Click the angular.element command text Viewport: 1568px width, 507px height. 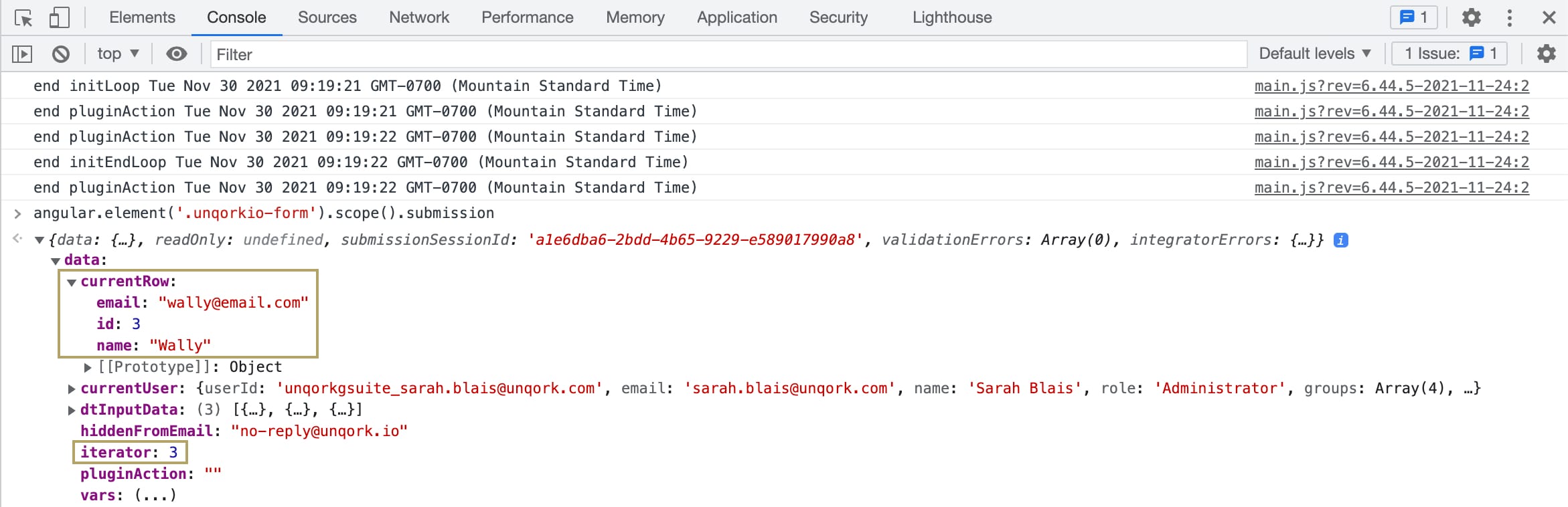pos(264,213)
